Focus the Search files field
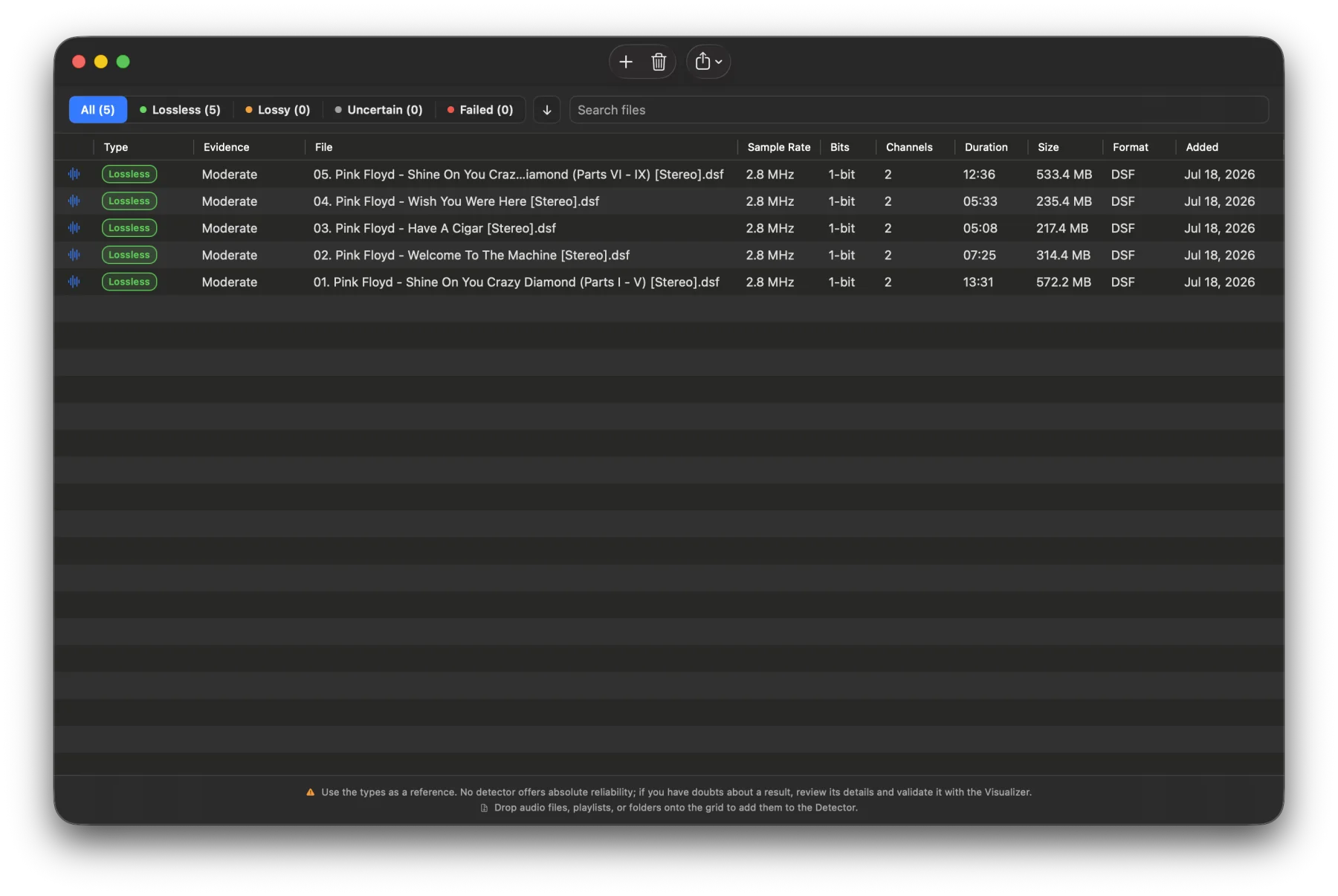The image size is (1338, 896). 919,110
